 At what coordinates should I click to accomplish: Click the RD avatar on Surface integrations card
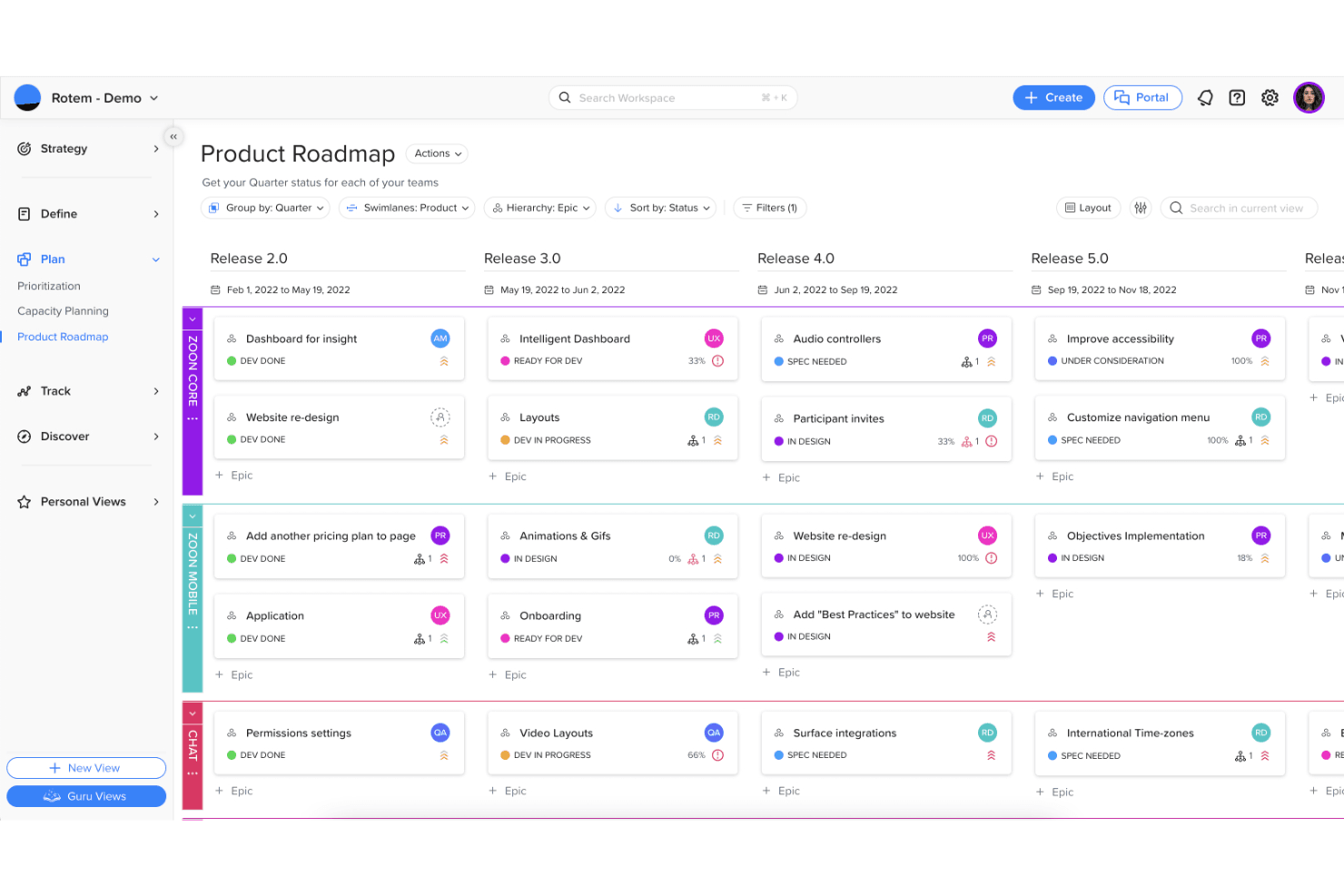click(x=987, y=733)
